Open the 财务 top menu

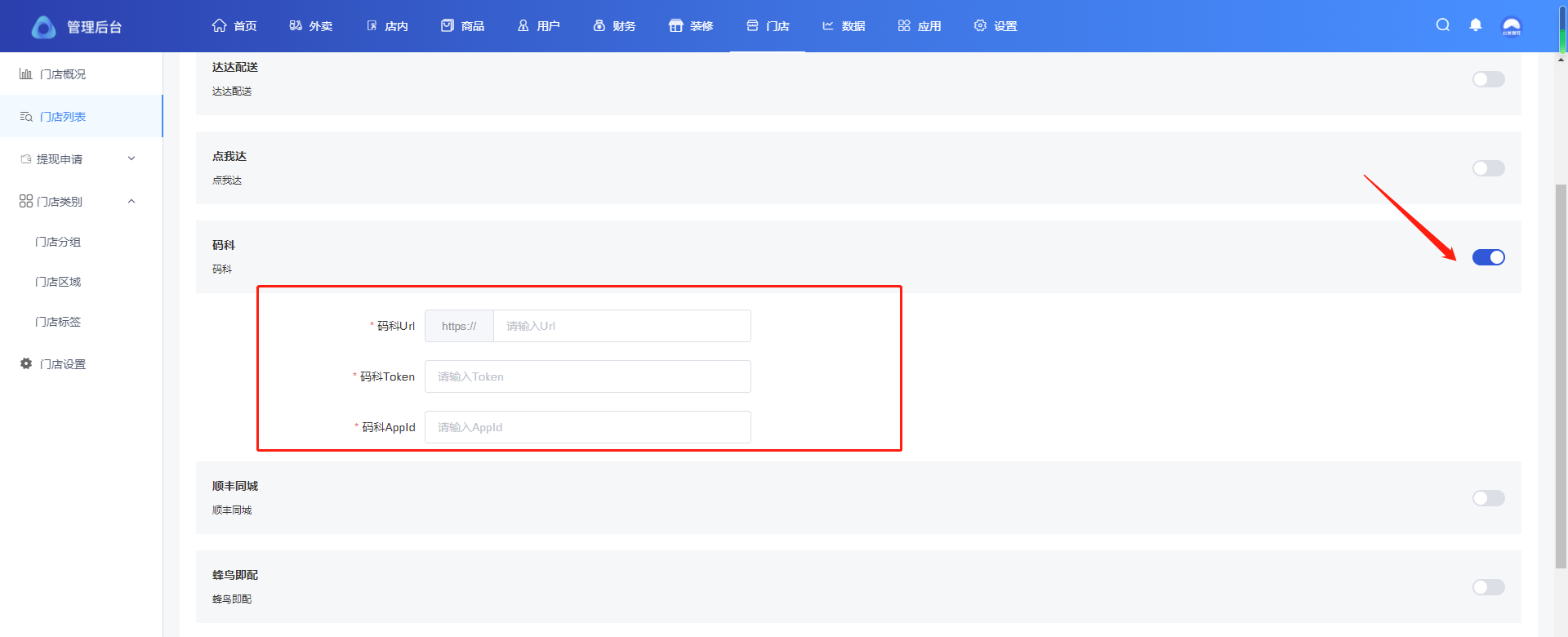coord(614,26)
